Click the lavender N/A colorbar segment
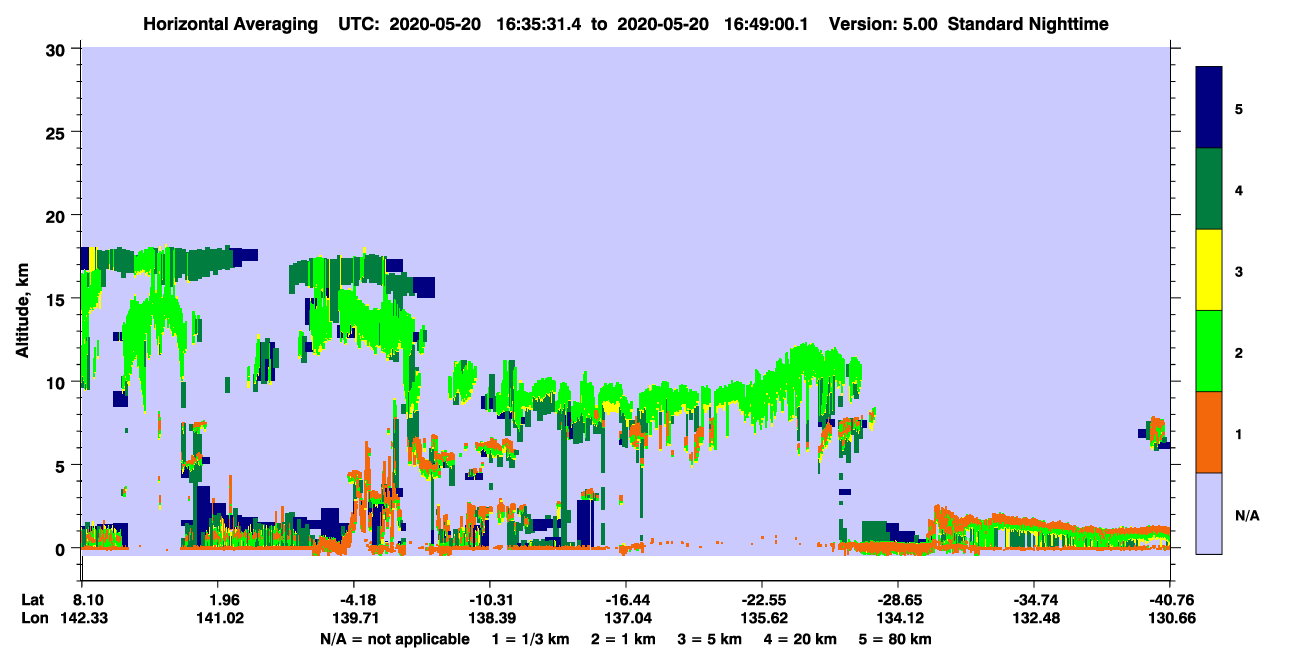The height and width of the screenshot is (667, 1300). (x=1209, y=513)
